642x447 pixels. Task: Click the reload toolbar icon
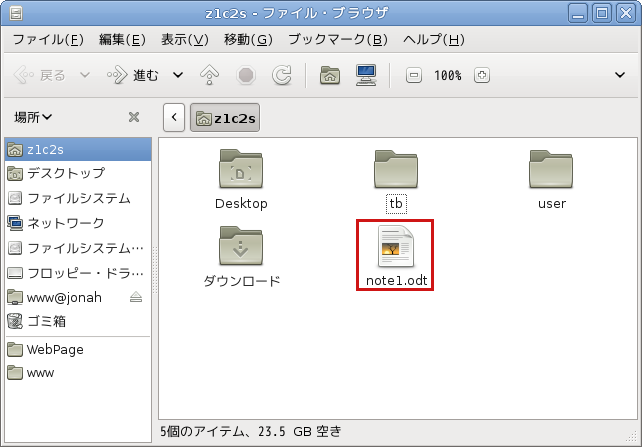[x=282, y=75]
